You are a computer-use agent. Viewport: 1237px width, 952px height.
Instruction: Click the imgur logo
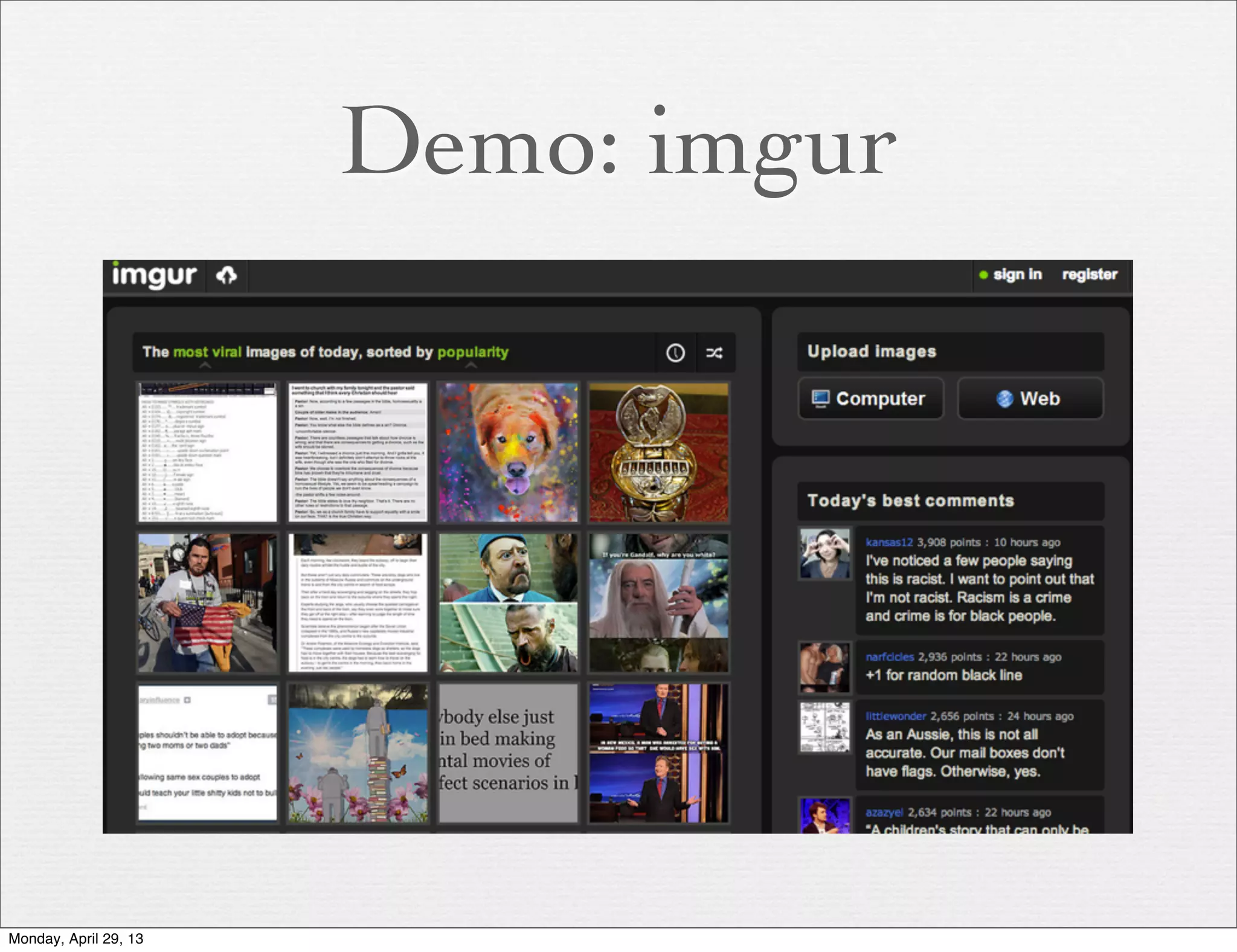154,275
